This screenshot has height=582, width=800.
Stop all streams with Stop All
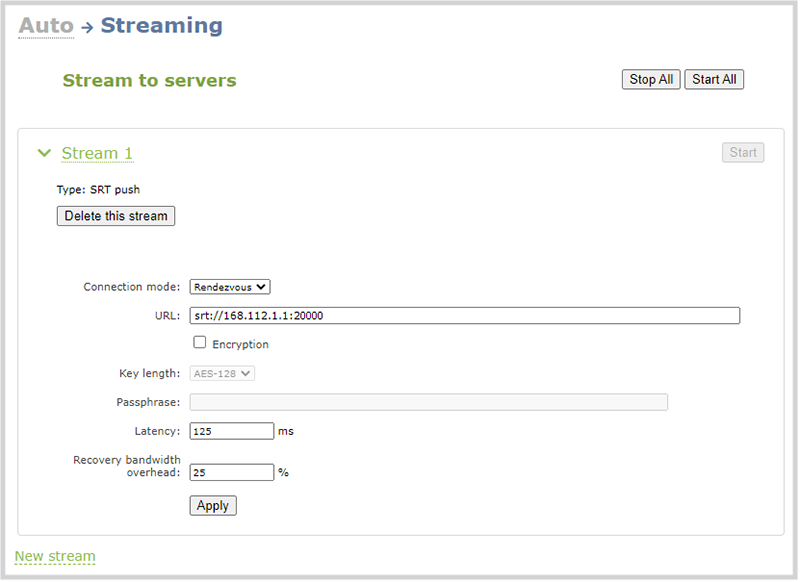click(x=651, y=80)
